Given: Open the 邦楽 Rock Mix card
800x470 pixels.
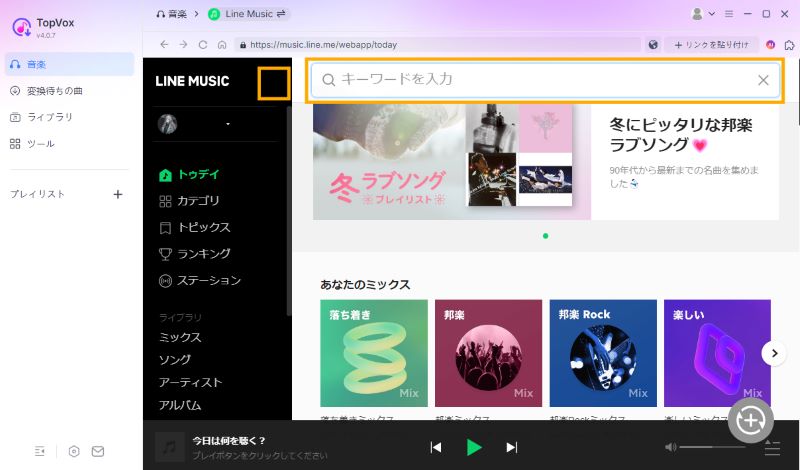Looking at the screenshot, I should click(603, 353).
